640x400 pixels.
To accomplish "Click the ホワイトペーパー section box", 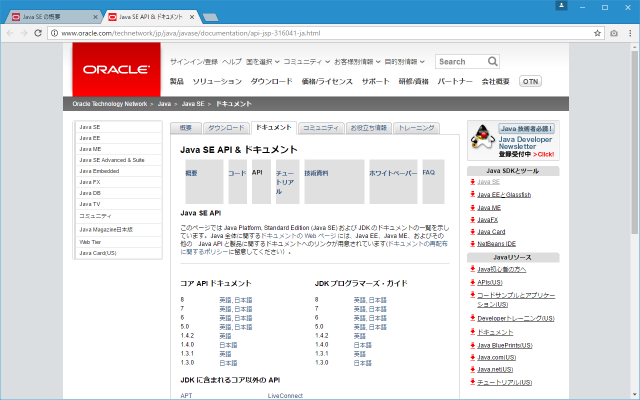I will tap(393, 182).
